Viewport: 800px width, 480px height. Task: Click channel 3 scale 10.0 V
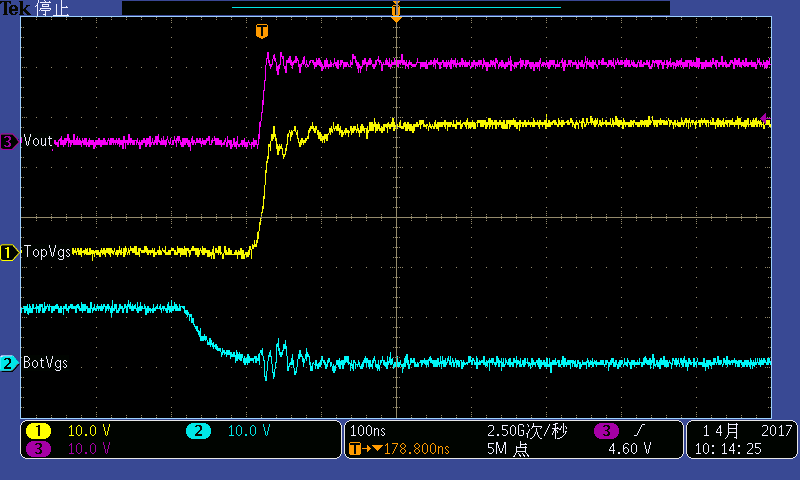[x=89, y=449]
